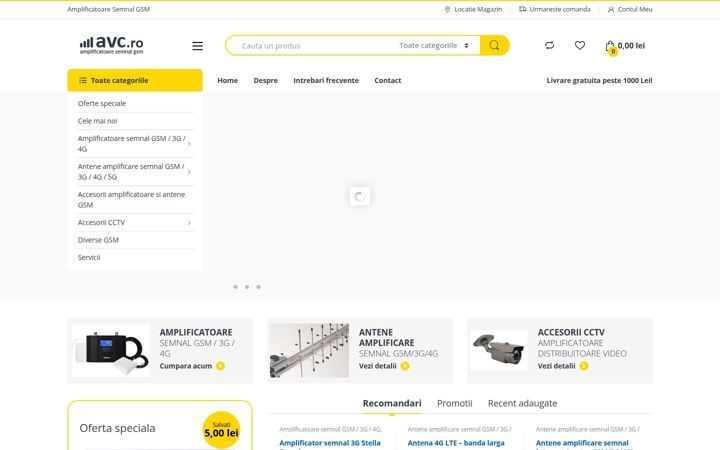Viewport: 720px width, 450px height.
Task: Switch to the Recent adaugate tab
Action: point(522,403)
